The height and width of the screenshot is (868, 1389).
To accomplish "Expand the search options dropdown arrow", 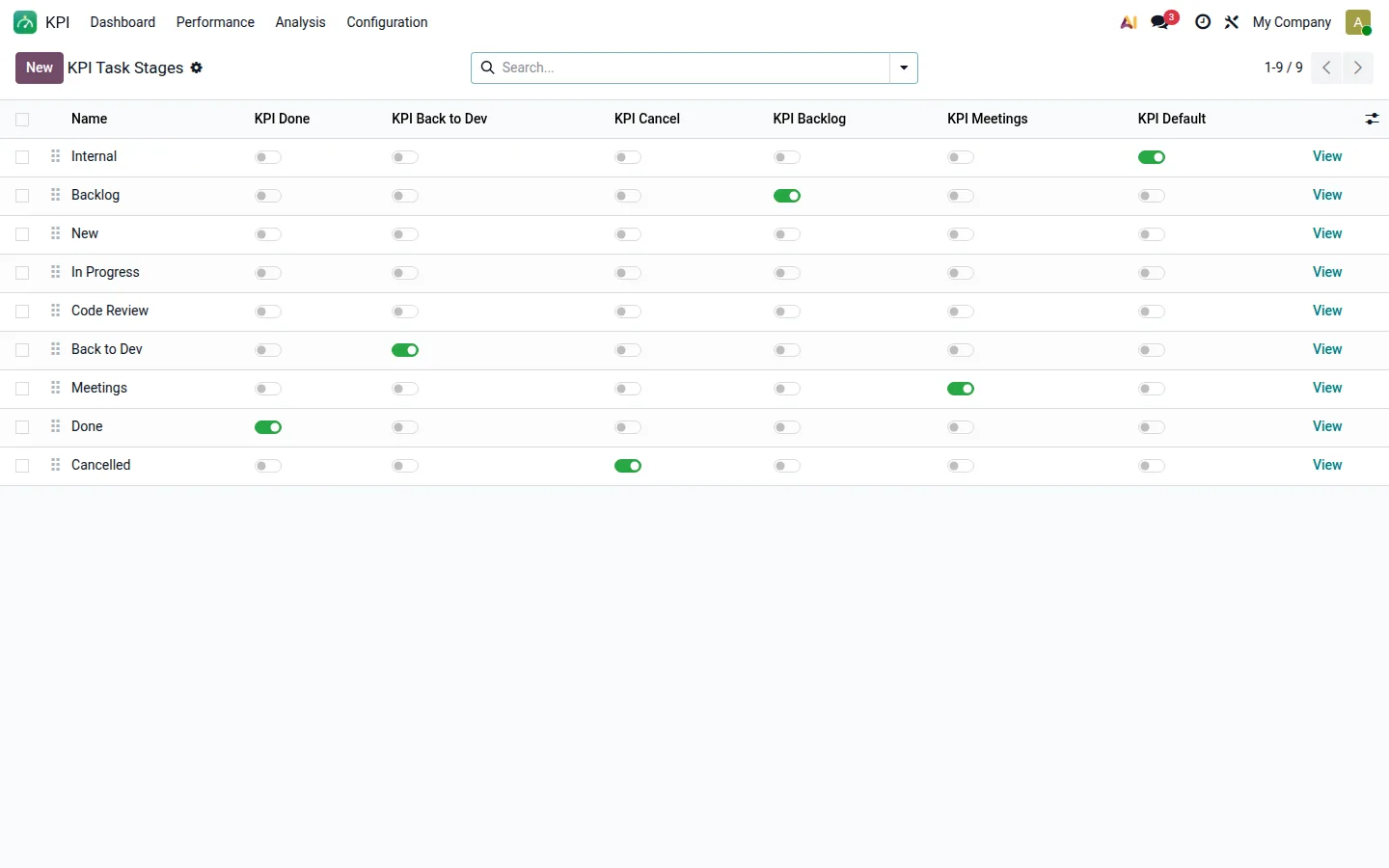I will click(x=904, y=68).
